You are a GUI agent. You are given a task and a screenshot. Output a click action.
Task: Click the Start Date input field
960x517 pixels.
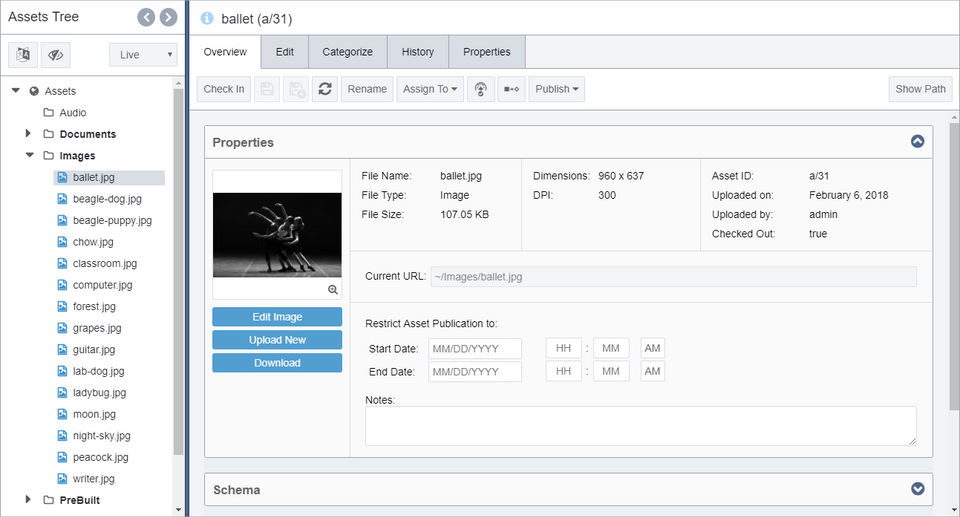click(475, 349)
